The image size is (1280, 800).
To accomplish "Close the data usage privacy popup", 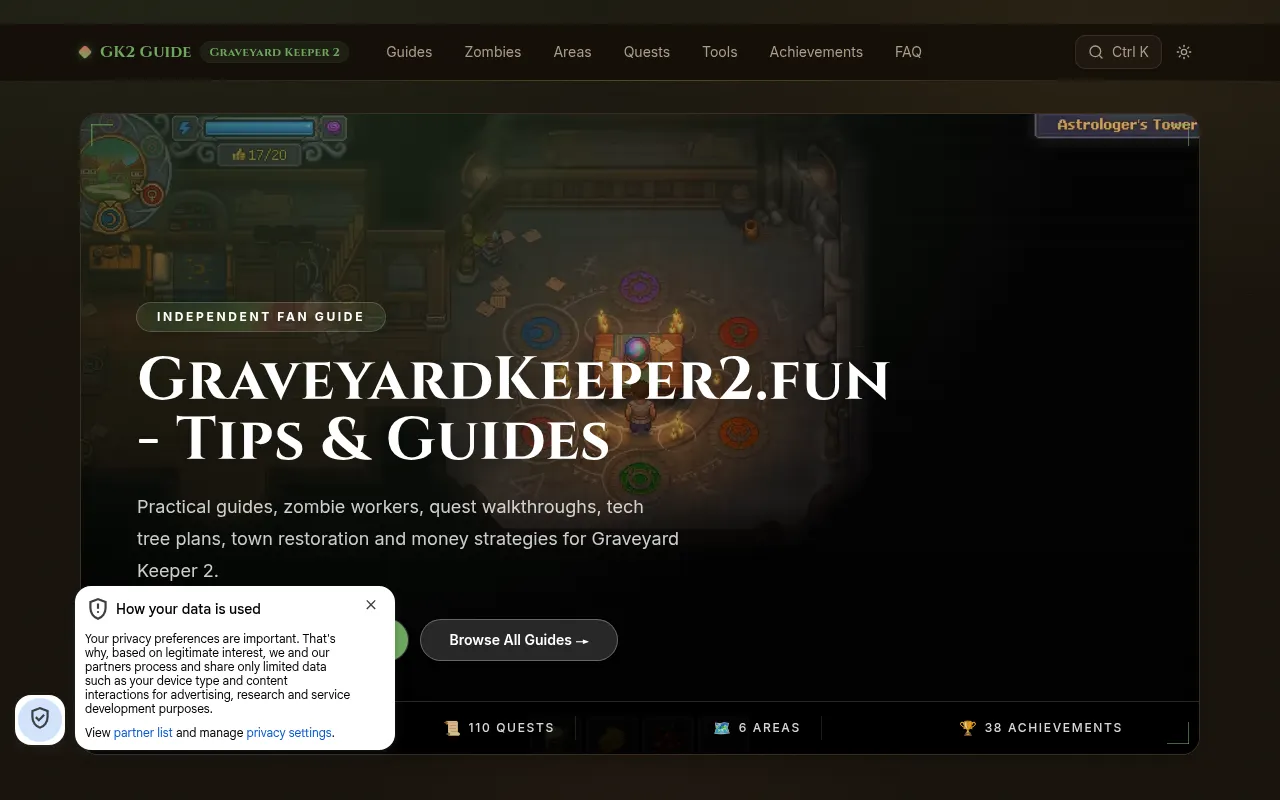I will tap(371, 605).
